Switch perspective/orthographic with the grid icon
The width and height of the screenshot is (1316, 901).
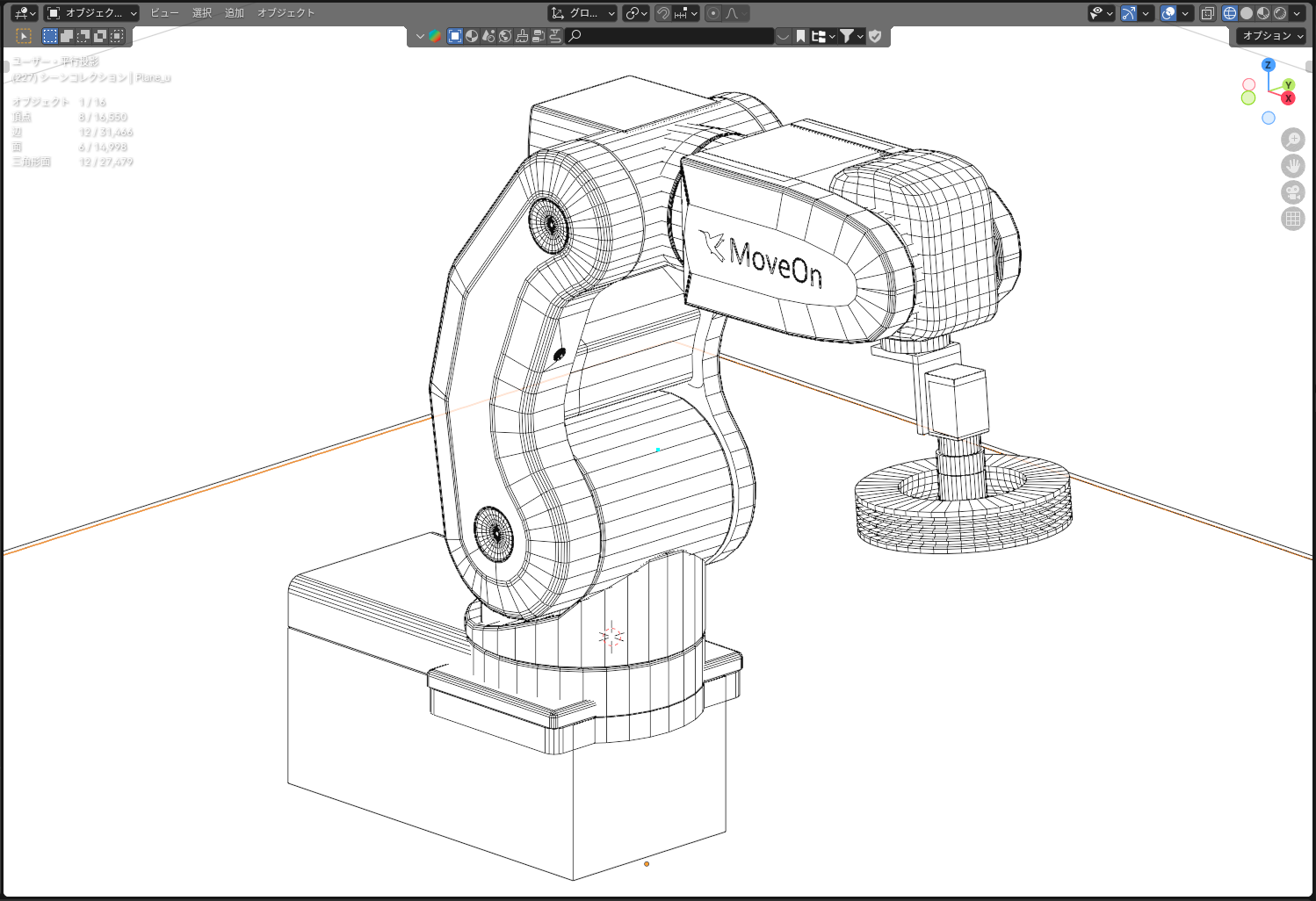click(1292, 219)
